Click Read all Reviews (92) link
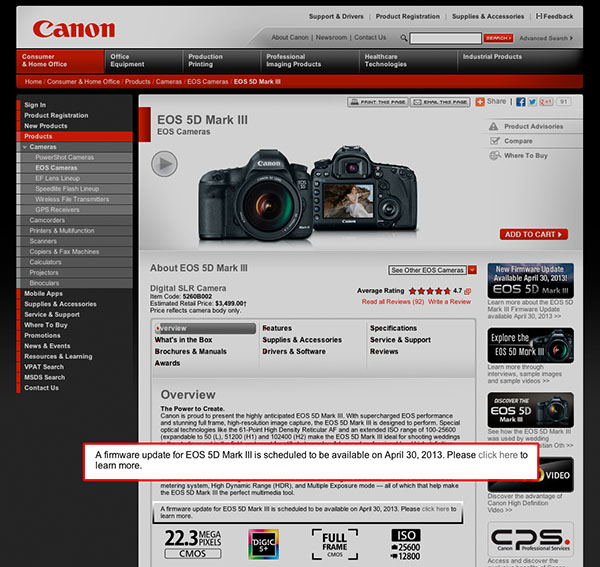Image resolution: width=600 pixels, height=567 pixels. (x=393, y=302)
